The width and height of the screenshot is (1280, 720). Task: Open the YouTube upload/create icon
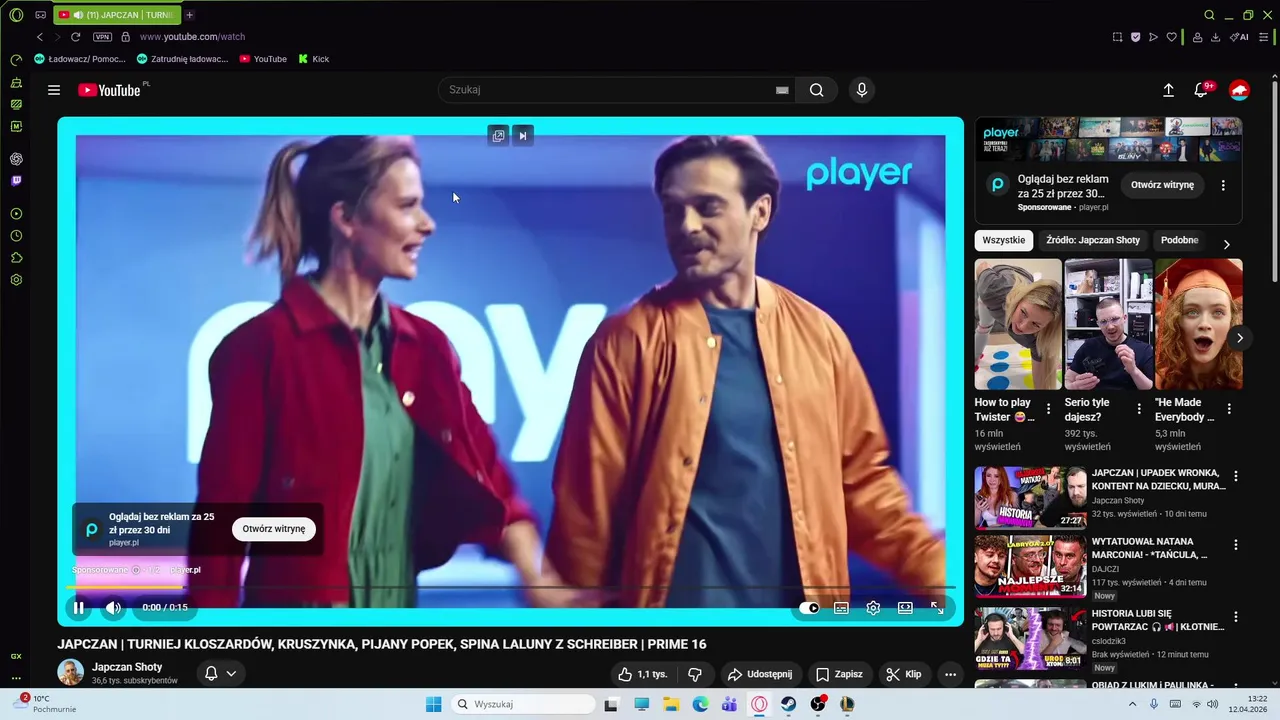coord(1168,90)
